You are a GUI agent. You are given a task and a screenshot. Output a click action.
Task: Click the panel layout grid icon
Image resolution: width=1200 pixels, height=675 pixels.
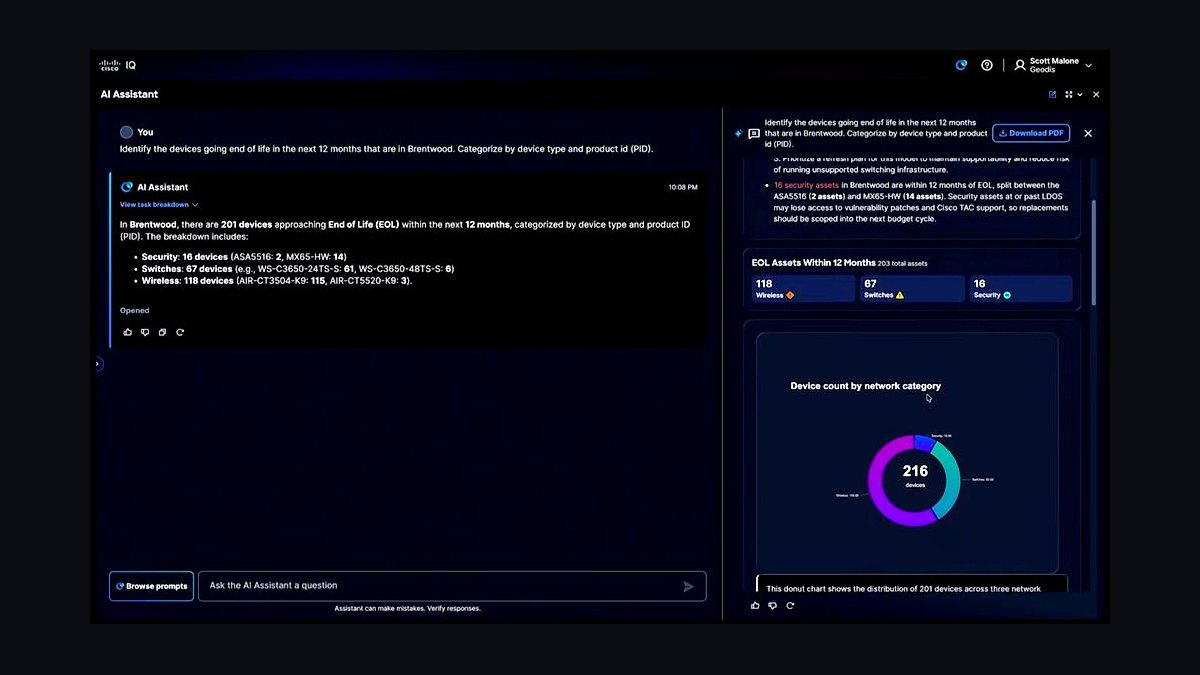(x=1068, y=94)
